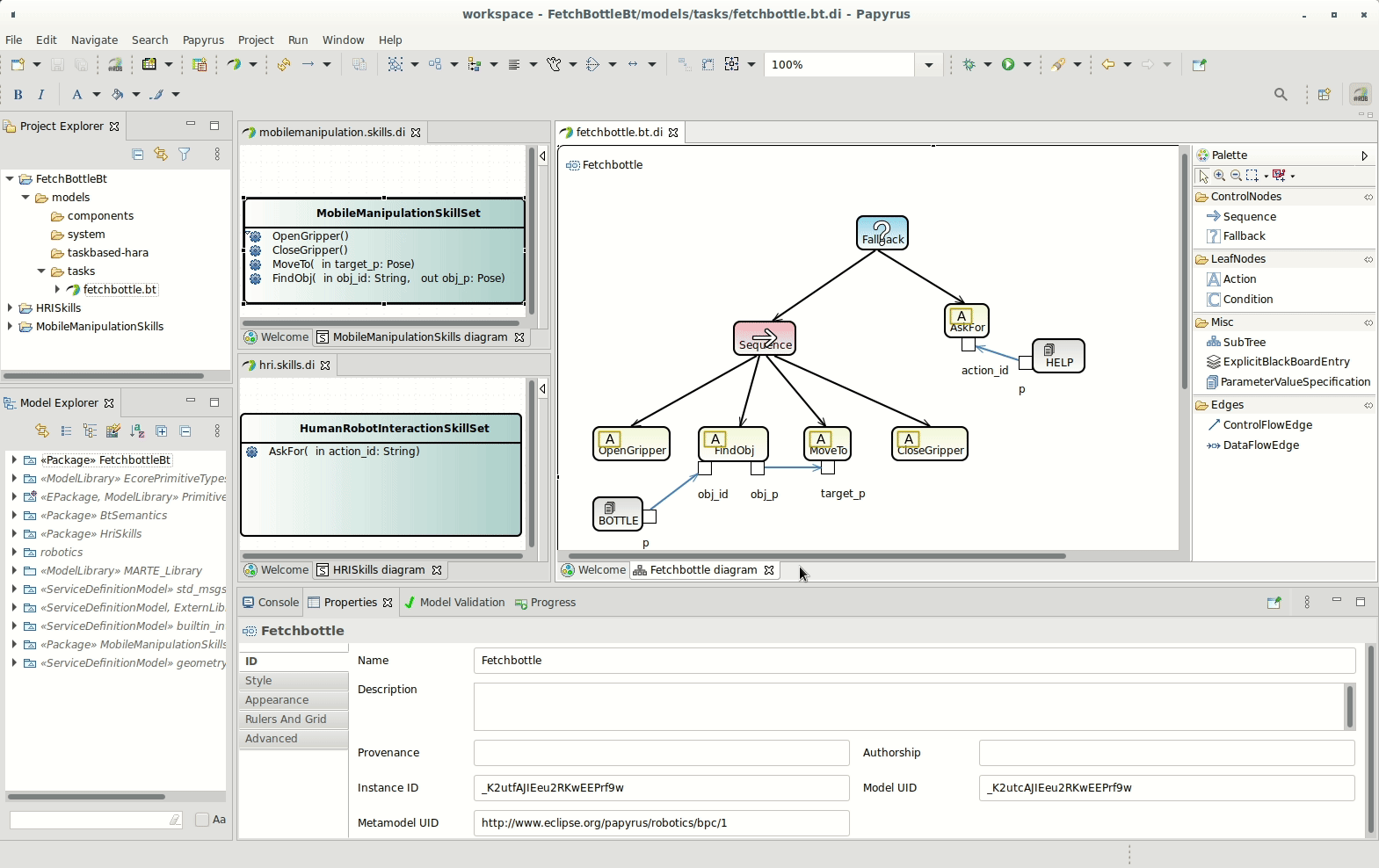Image resolution: width=1379 pixels, height=868 pixels.
Task: Pick the Action leaf node tool
Action: tap(1238, 279)
